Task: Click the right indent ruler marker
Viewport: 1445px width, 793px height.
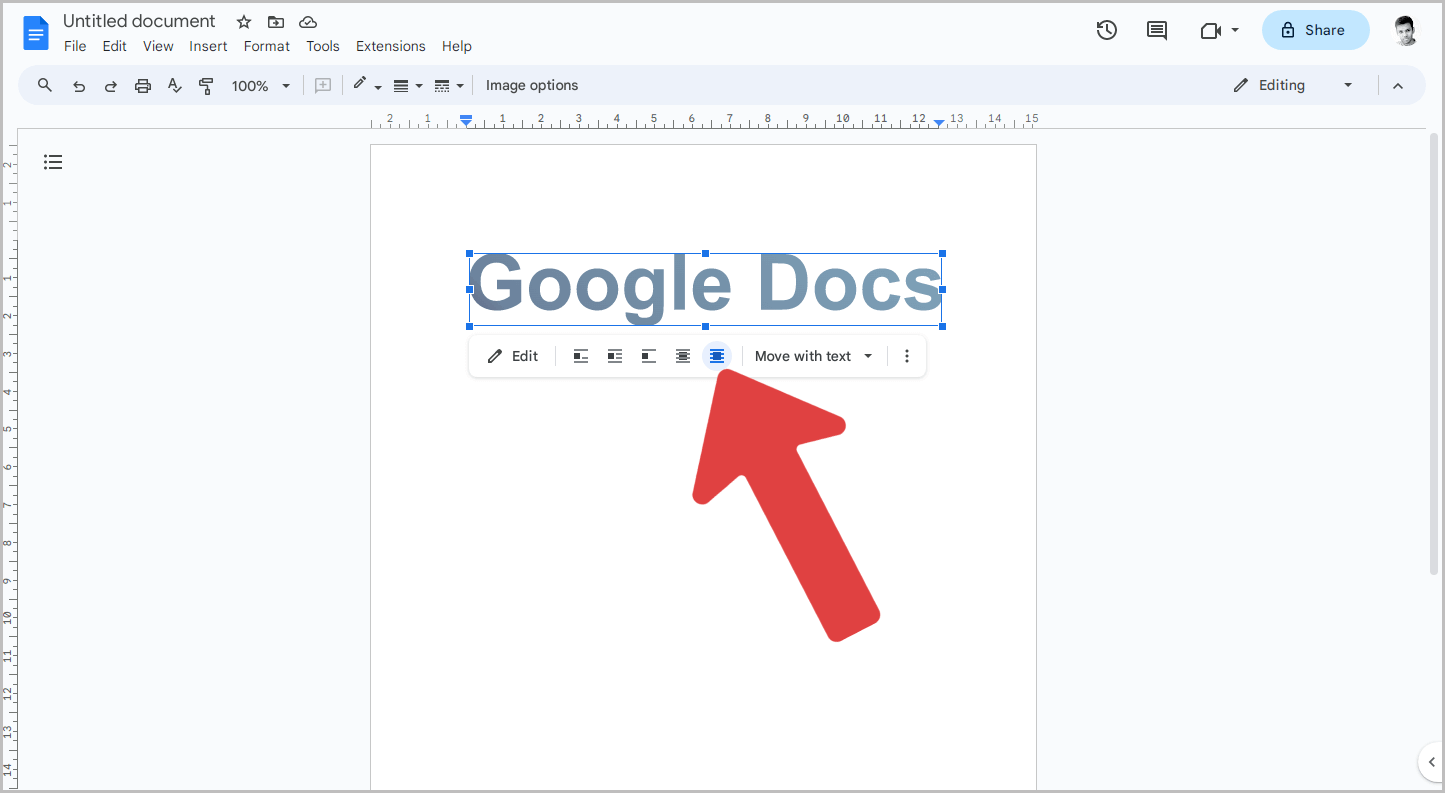Action: coord(939,122)
